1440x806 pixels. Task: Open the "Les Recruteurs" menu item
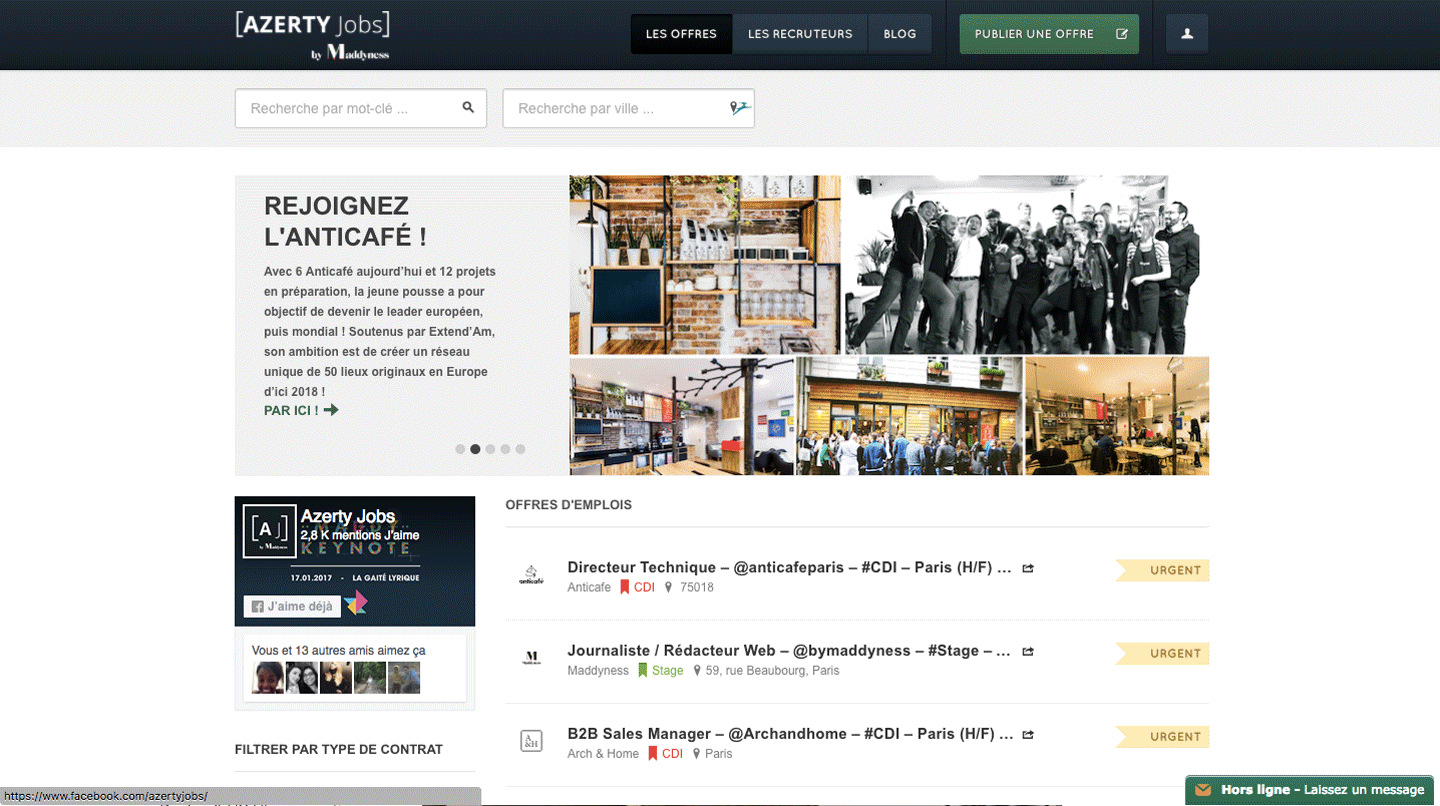pyautogui.click(x=800, y=34)
